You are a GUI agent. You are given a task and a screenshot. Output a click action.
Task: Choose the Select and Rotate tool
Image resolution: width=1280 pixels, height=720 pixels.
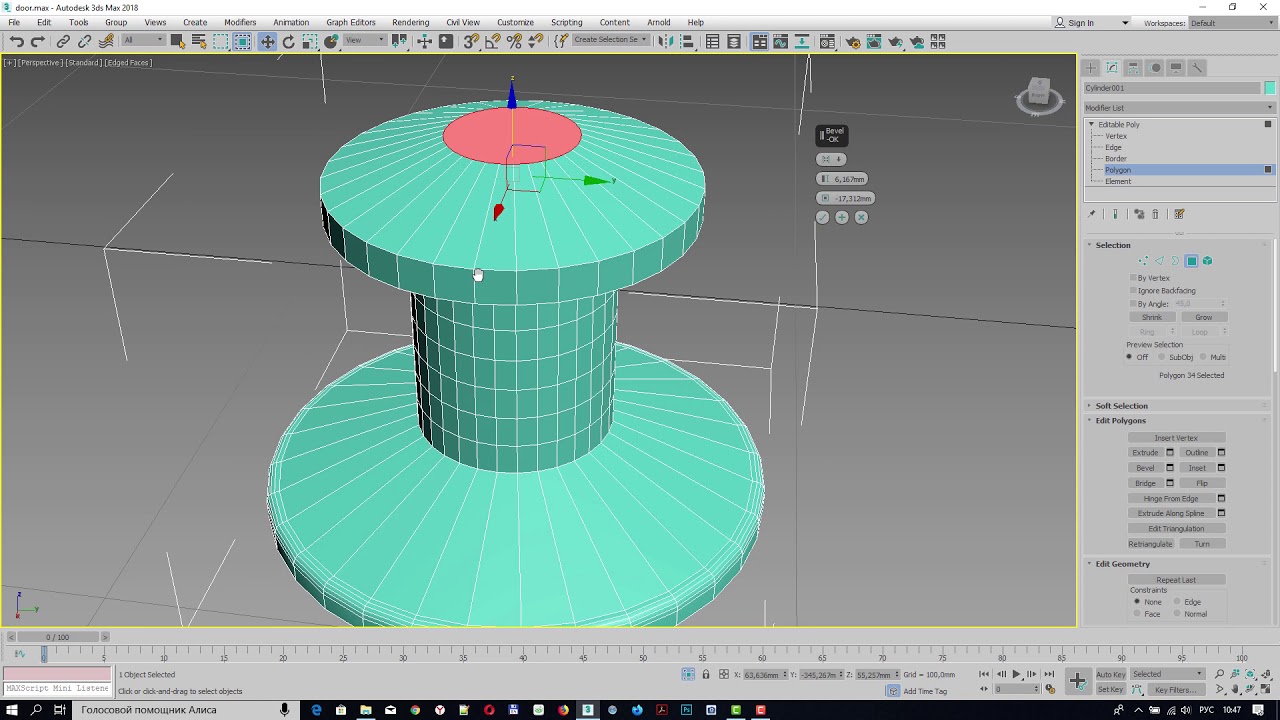pyautogui.click(x=289, y=41)
